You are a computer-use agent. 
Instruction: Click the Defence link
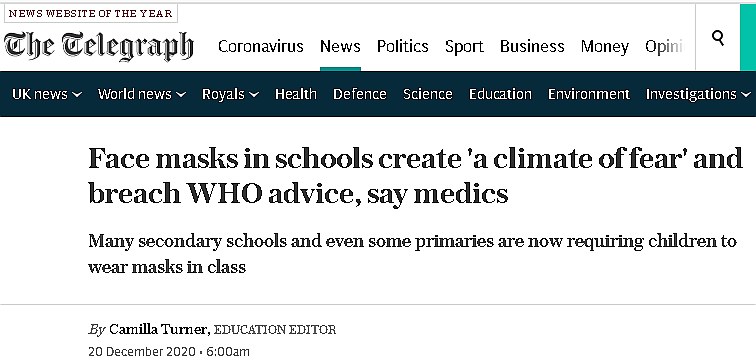click(360, 94)
